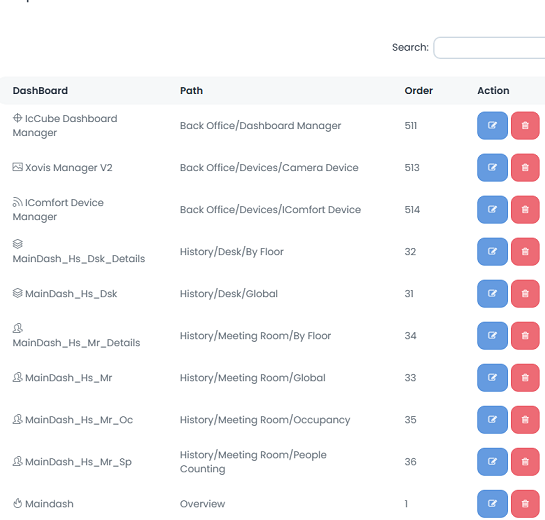Edit the Xovis Manager V2 entry

pyautogui.click(x=492, y=168)
